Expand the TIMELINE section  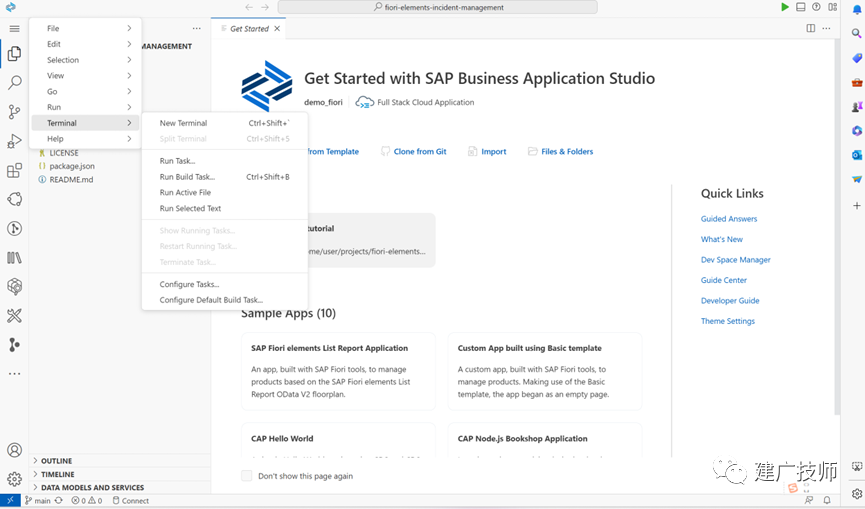pyautogui.click(x=120, y=474)
